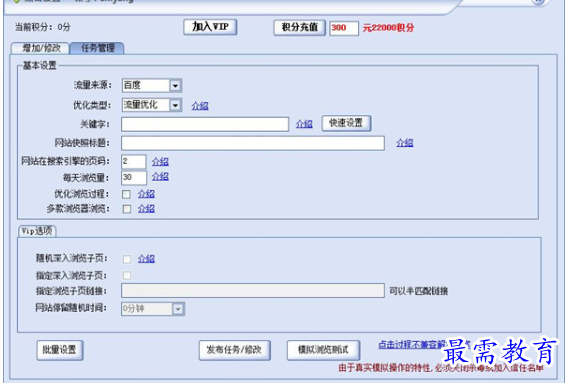The width and height of the screenshot is (565, 383).
Task: Click the 发布任务/修改 button
Action: (x=235, y=350)
